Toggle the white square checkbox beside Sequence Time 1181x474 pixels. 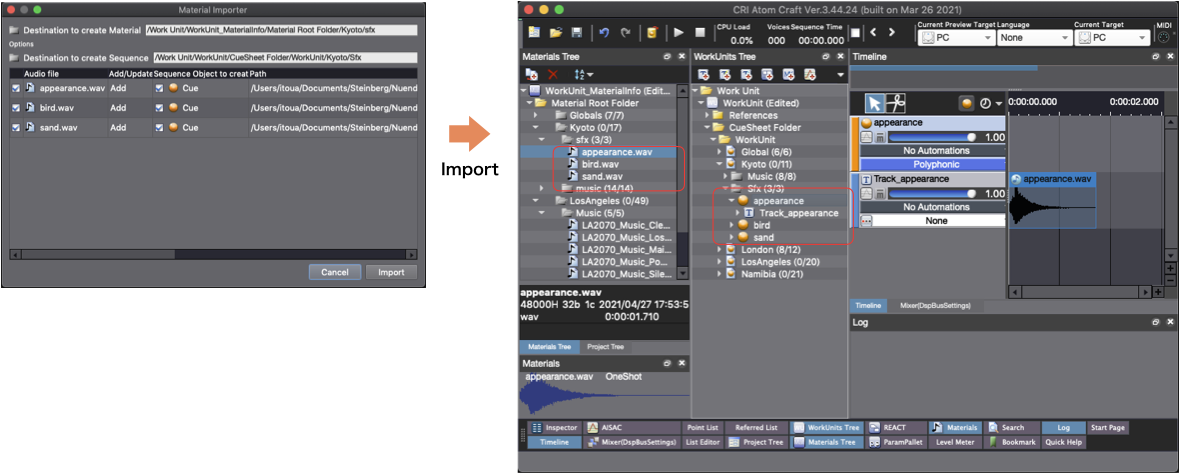tap(855, 32)
